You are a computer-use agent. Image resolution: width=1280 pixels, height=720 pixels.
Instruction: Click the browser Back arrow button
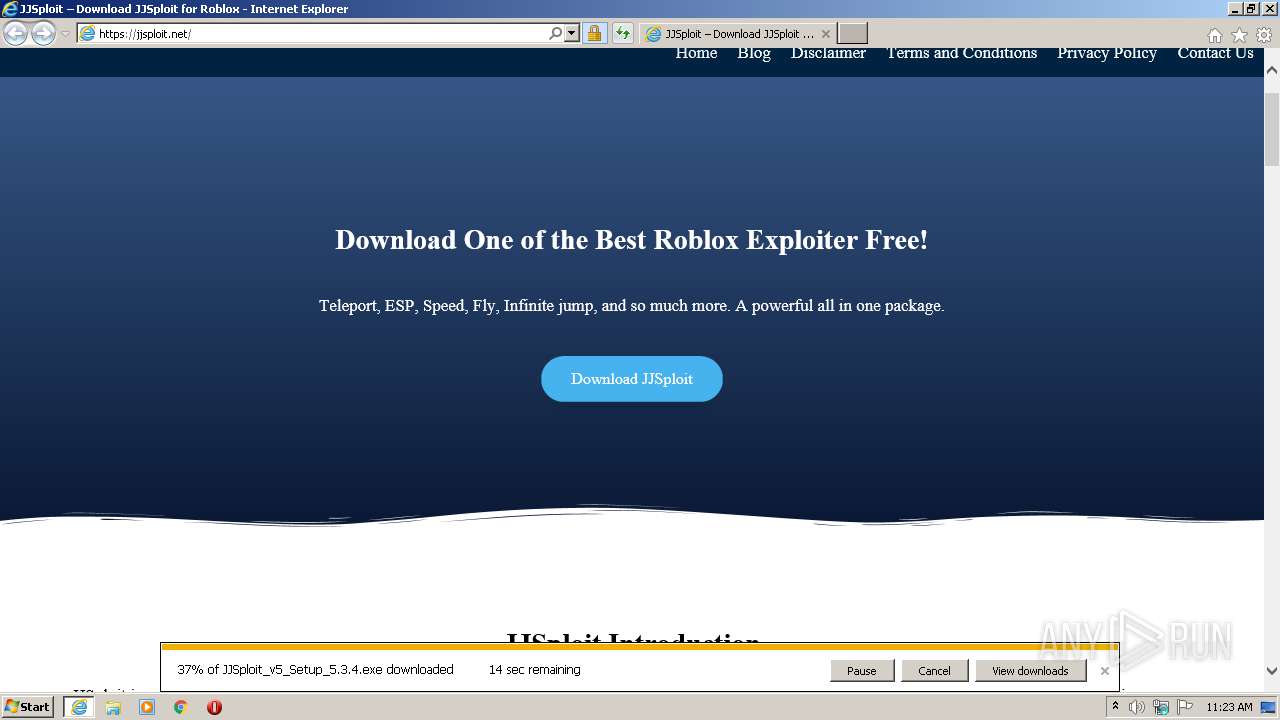(15, 34)
